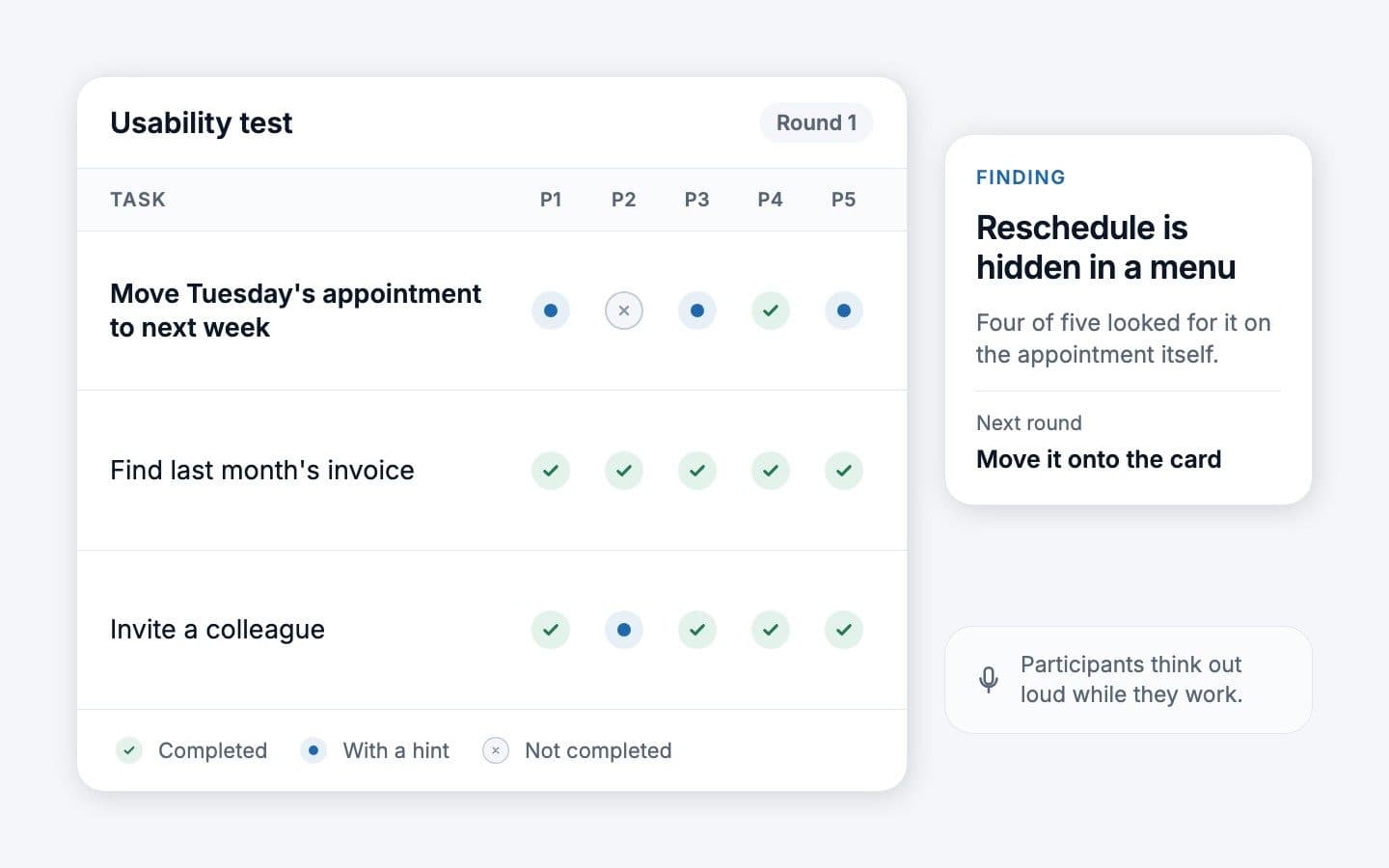Click P2 not-completed mark for Move Tuesday's appointment
1389x868 pixels.
[624, 311]
